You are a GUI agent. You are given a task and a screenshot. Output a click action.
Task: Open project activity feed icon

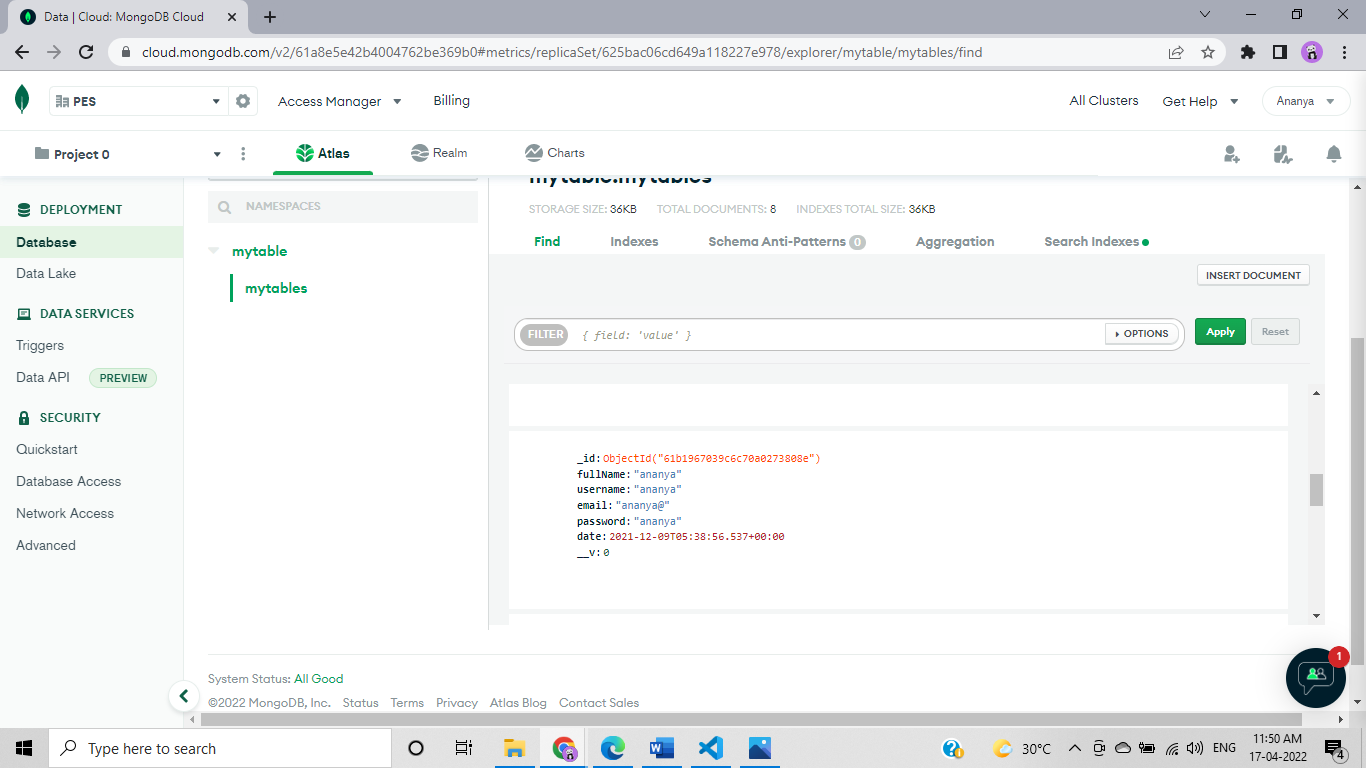pyautogui.click(x=1283, y=154)
